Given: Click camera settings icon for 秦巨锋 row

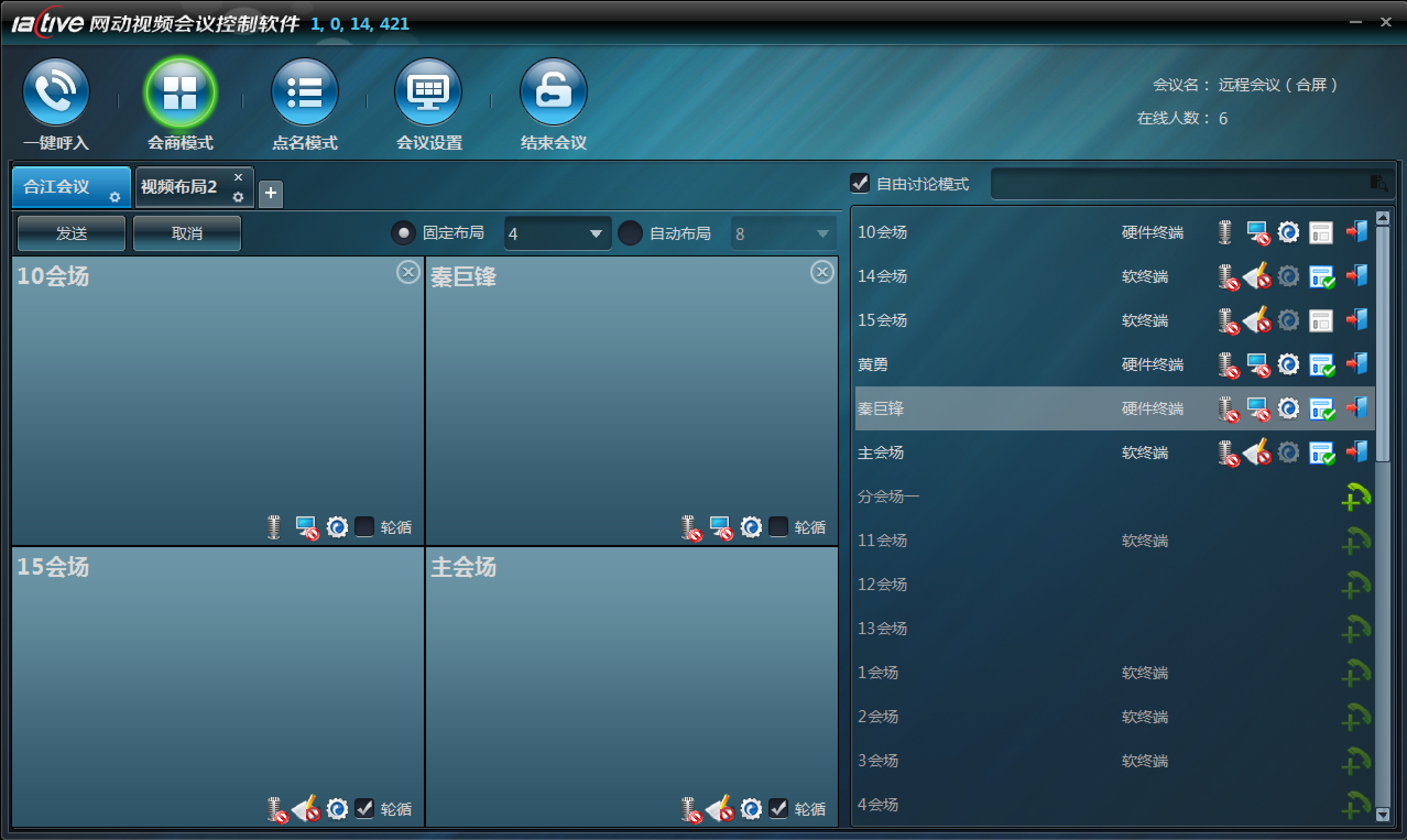Looking at the screenshot, I should point(1289,408).
